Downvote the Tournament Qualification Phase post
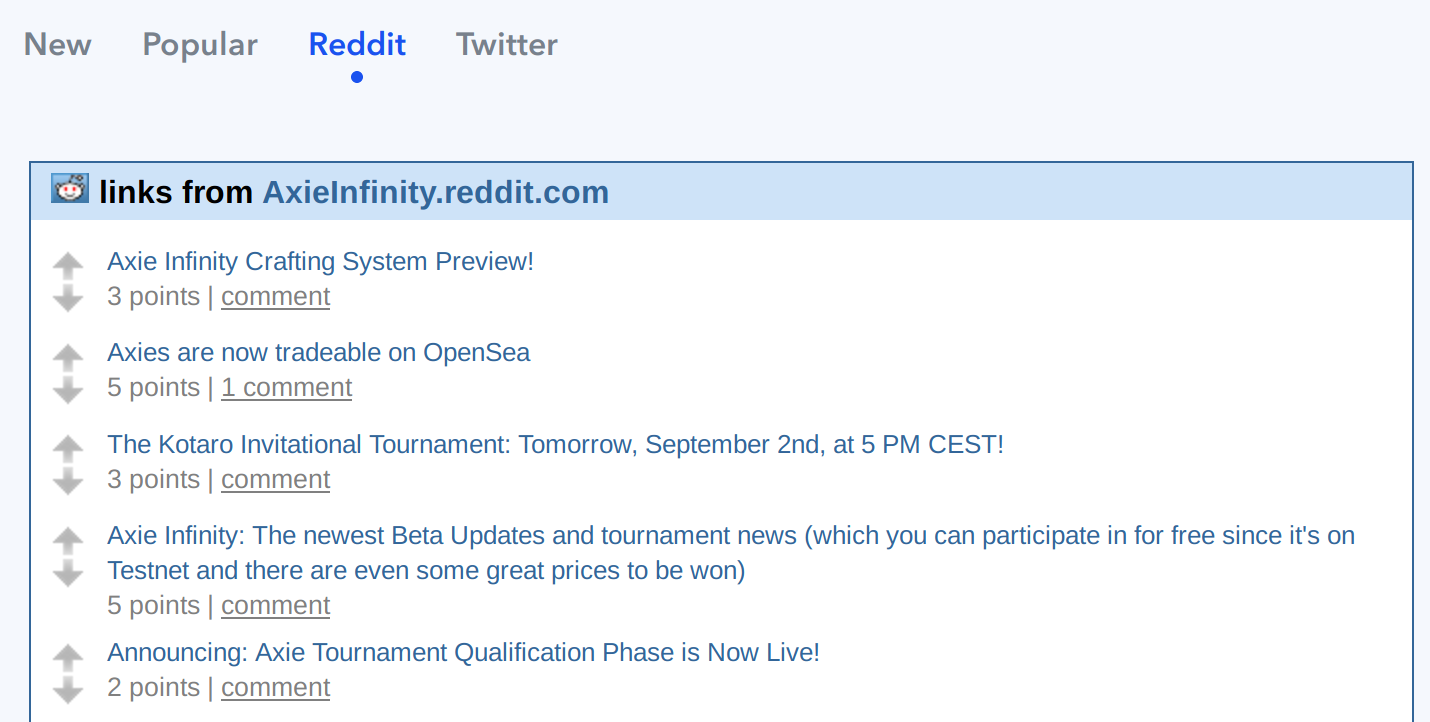Screen dimensions: 1430x722 (68, 690)
